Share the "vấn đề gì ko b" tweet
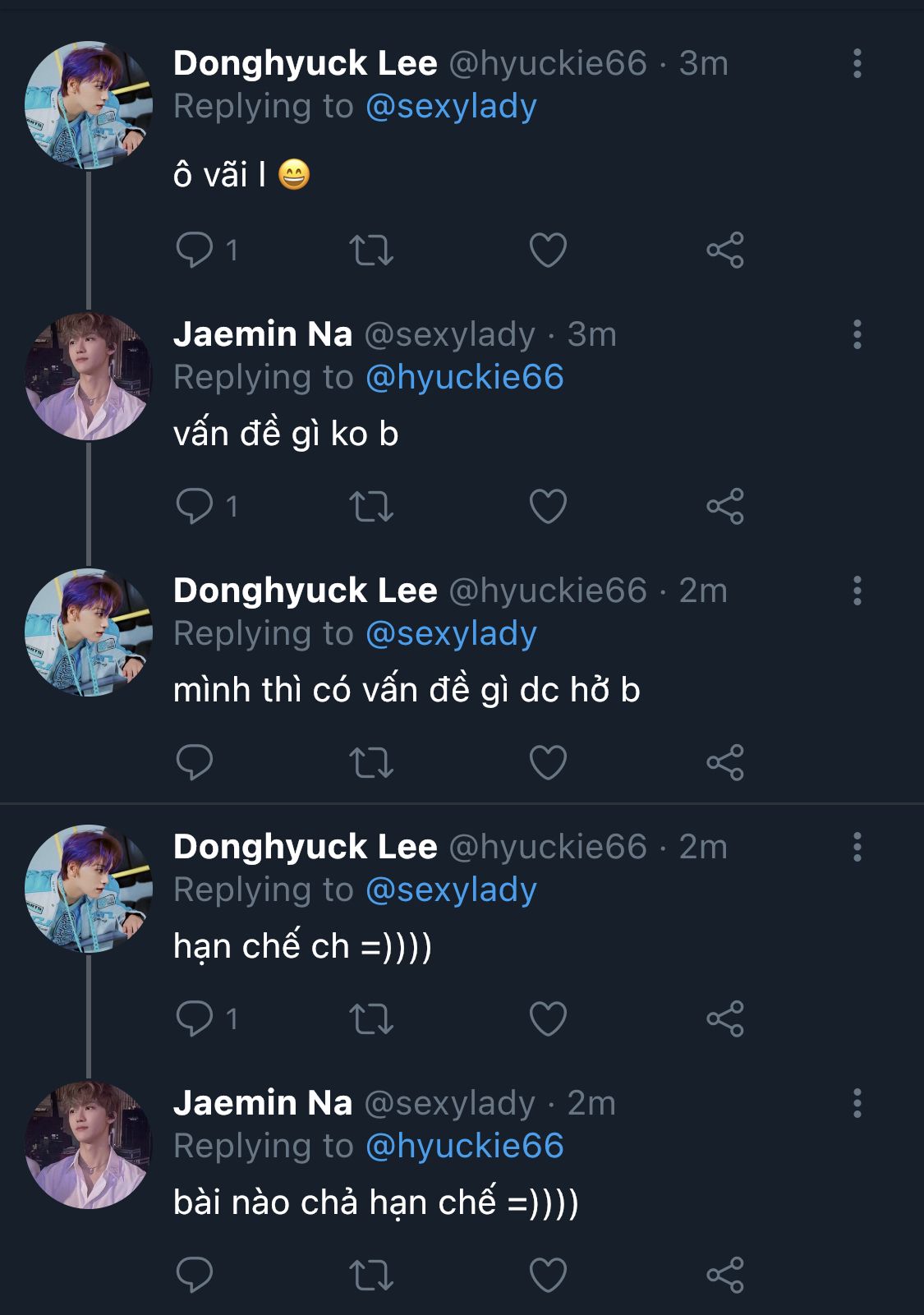The width and height of the screenshot is (924, 1315). click(x=724, y=506)
